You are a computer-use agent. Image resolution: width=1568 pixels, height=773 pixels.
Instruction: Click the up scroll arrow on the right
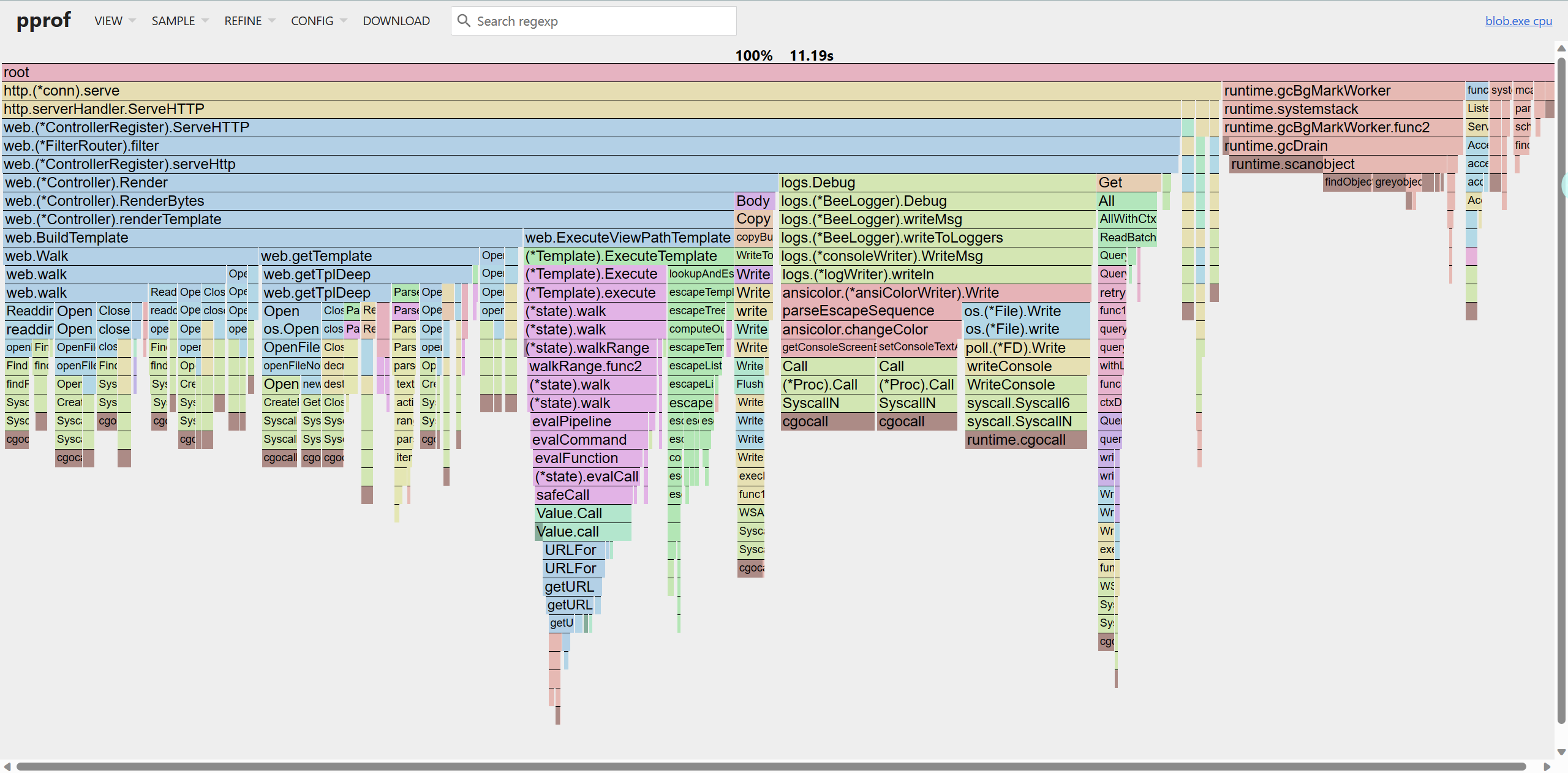pyautogui.click(x=1561, y=48)
